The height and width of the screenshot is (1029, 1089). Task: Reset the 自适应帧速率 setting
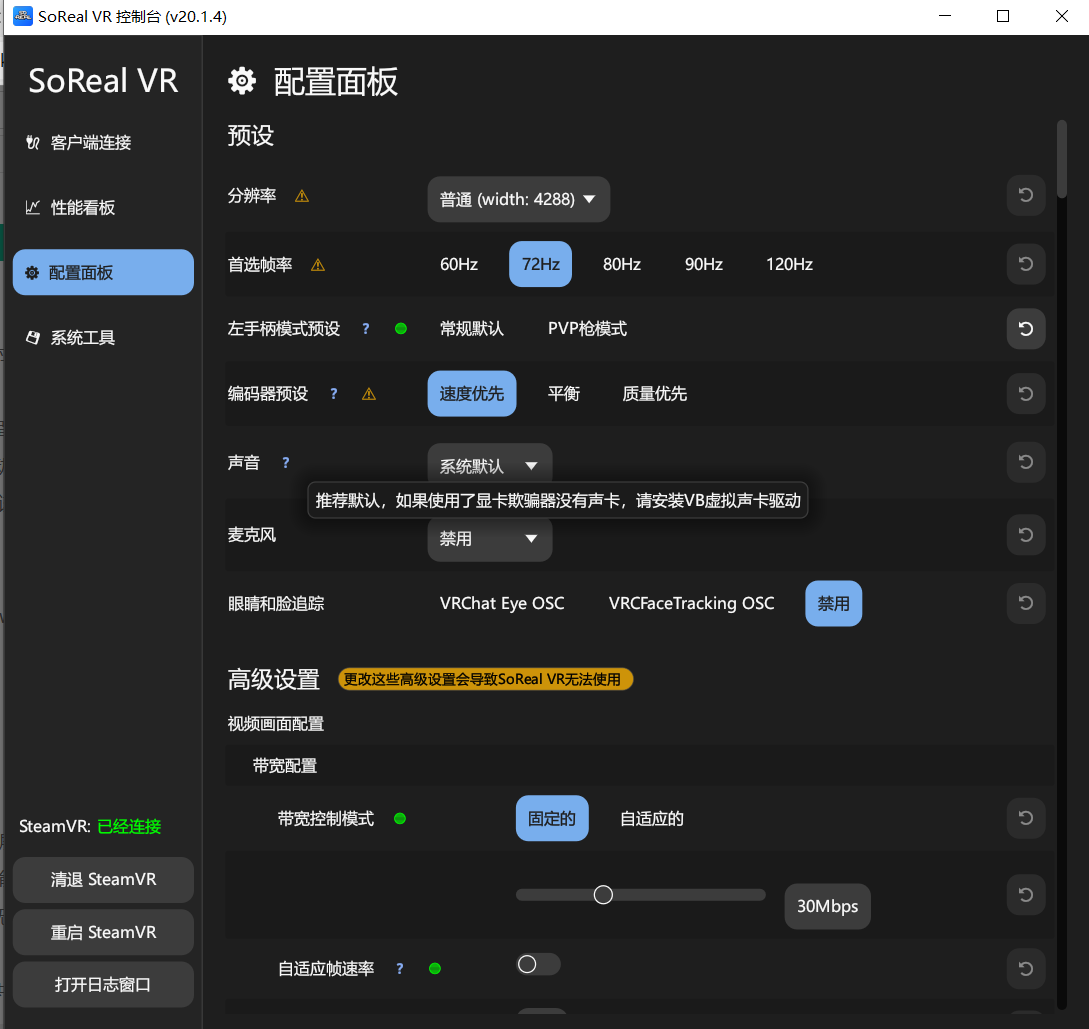[x=1026, y=968]
